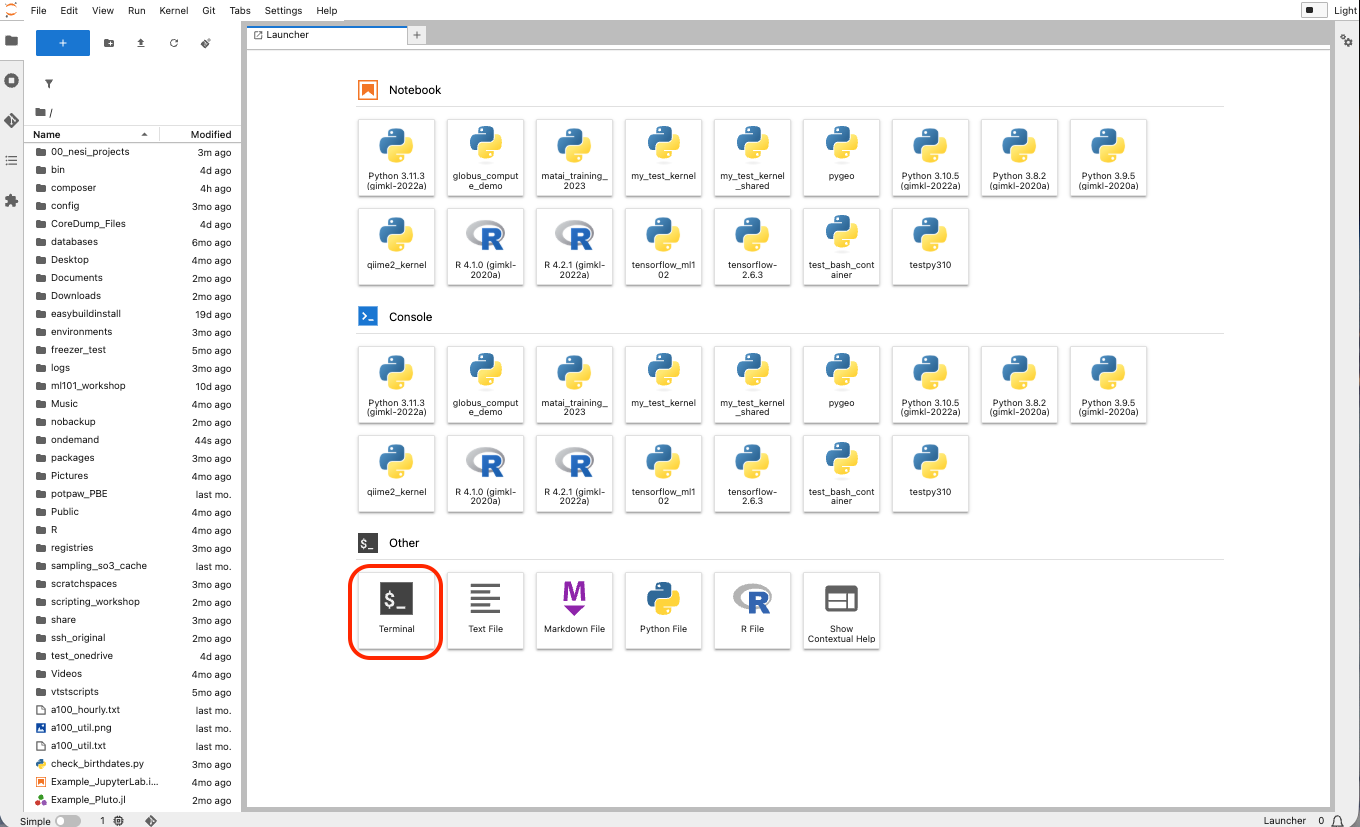Select the ondemand folder
The height and width of the screenshot is (827, 1360).
click(x=132, y=440)
